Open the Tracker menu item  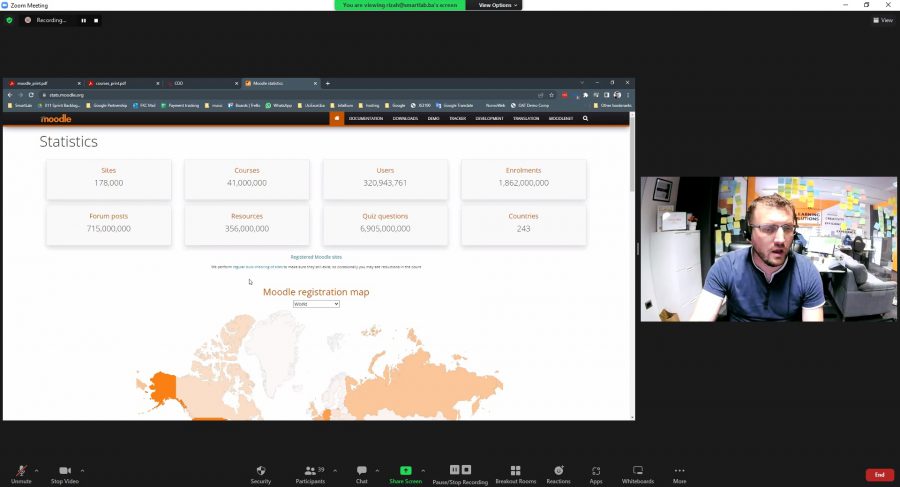click(457, 118)
